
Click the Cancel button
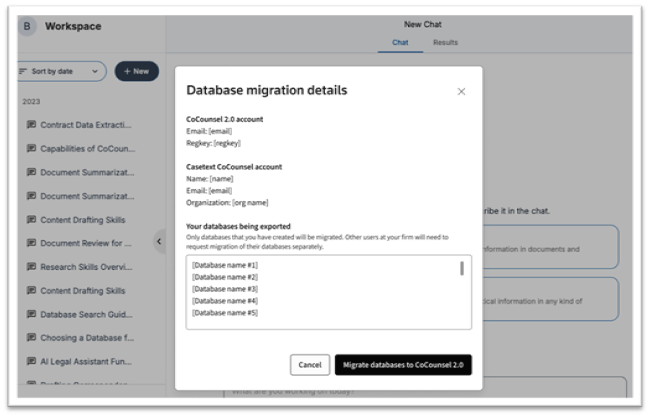(310, 365)
